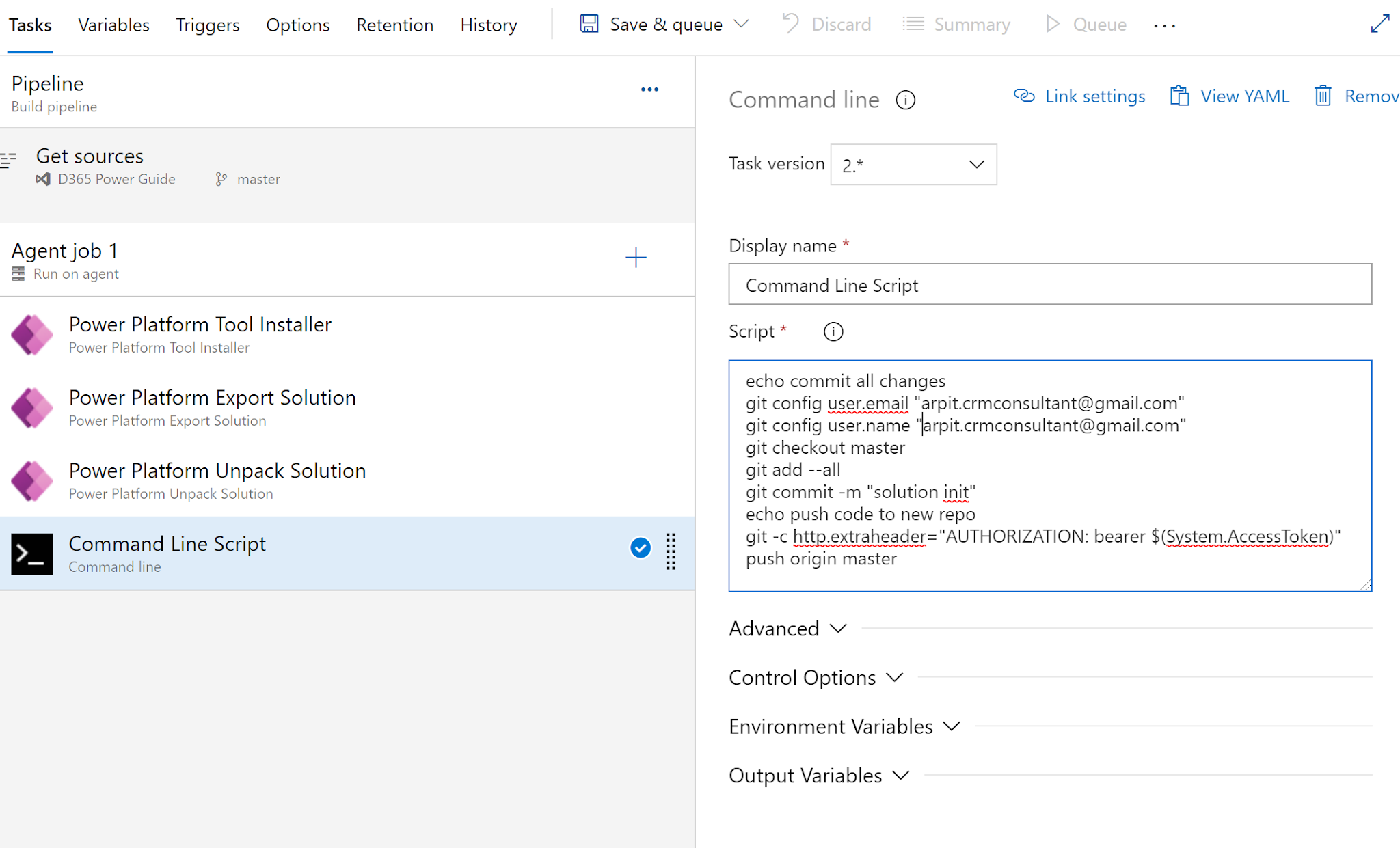Click the Discard changes icon
The image size is (1400, 848).
[x=791, y=24]
